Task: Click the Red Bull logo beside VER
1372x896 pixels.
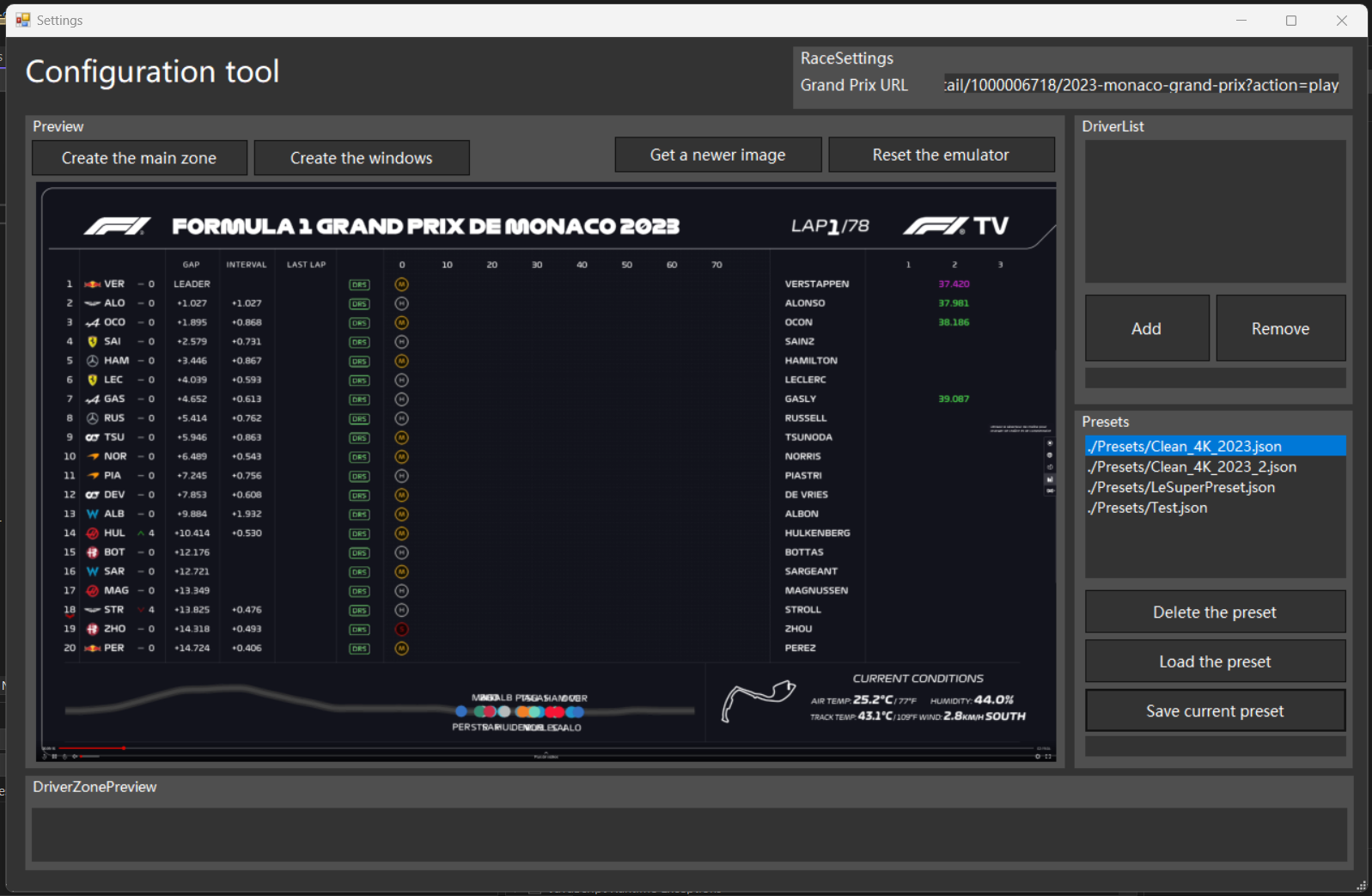Action: point(93,284)
